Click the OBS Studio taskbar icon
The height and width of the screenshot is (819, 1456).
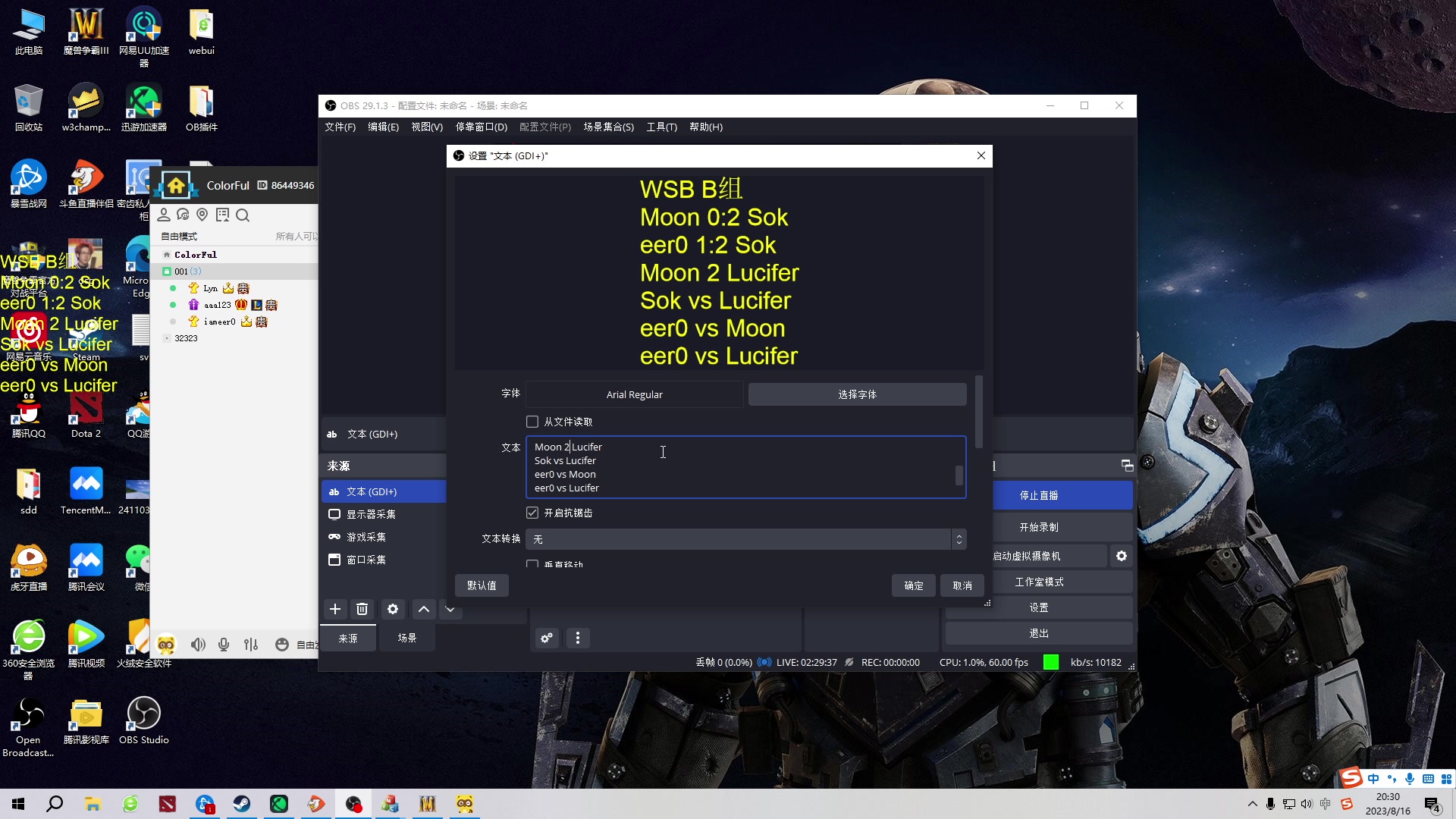coord(353,804)
